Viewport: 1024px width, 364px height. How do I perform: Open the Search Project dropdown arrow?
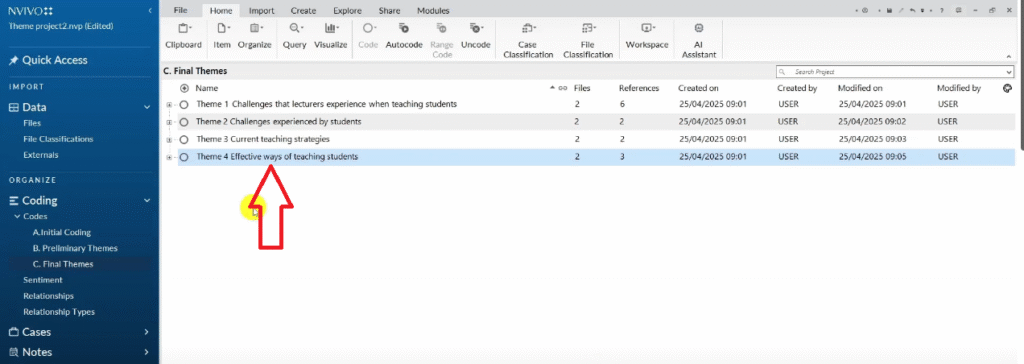coord(1009,72)
